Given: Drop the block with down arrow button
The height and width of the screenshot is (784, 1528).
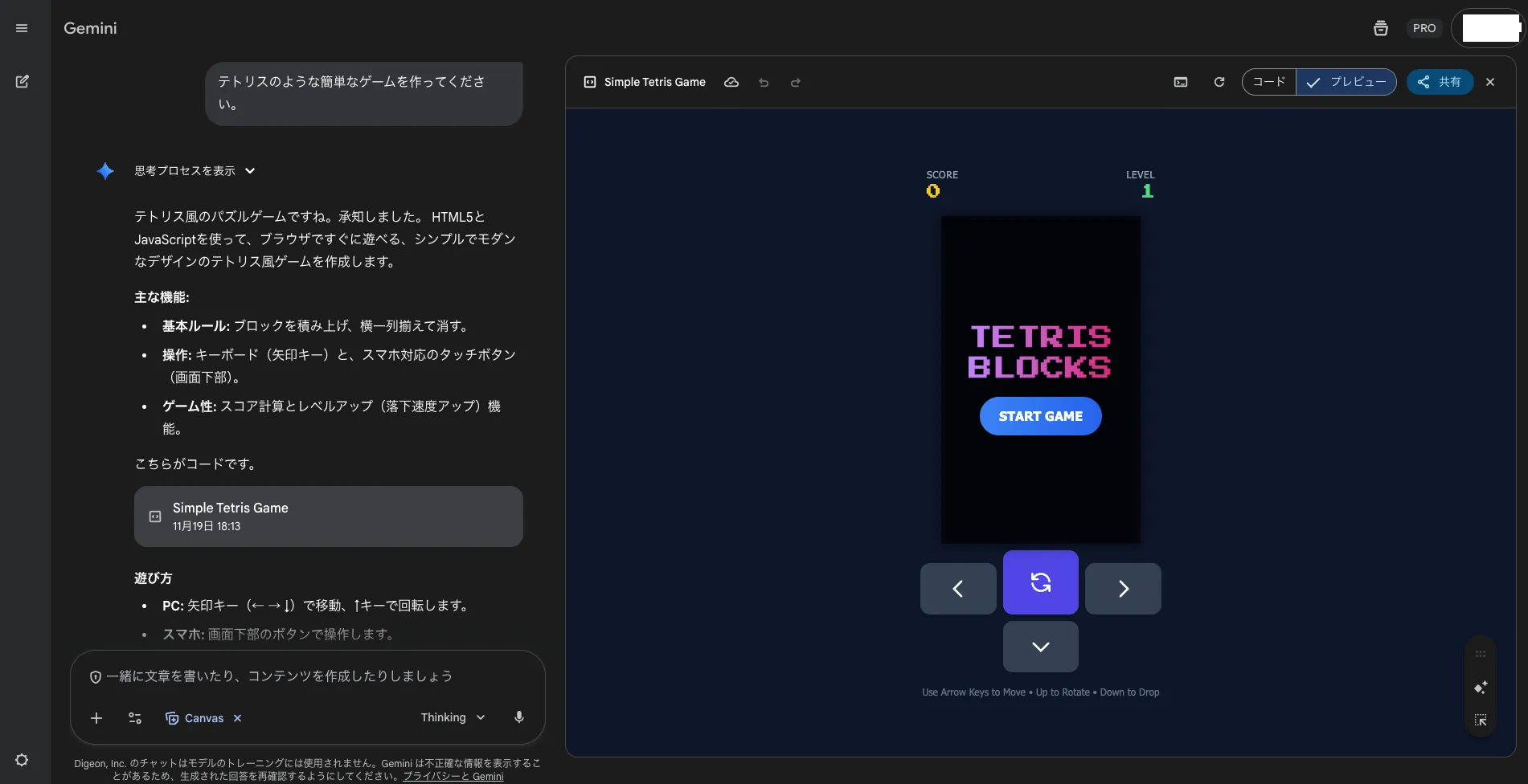Looking at the screenshot, I should [x=1041, y=647].
